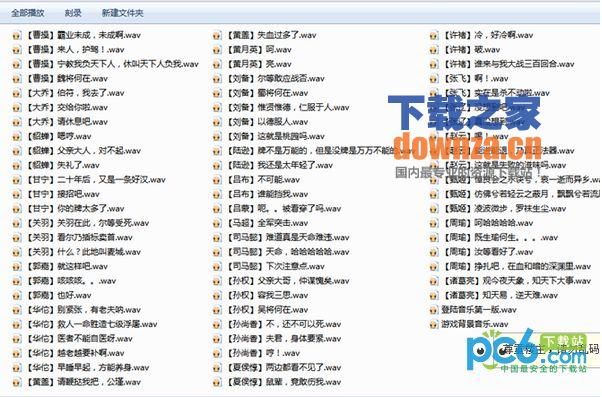Select the file 【夏侯惇】鼠辈，竟敢伤我.wav
The image size is (602, 397).
[277, 382]
